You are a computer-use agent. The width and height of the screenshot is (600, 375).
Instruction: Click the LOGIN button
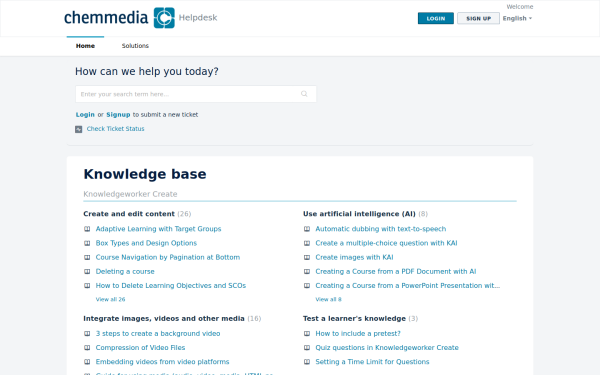pos(436,18)
